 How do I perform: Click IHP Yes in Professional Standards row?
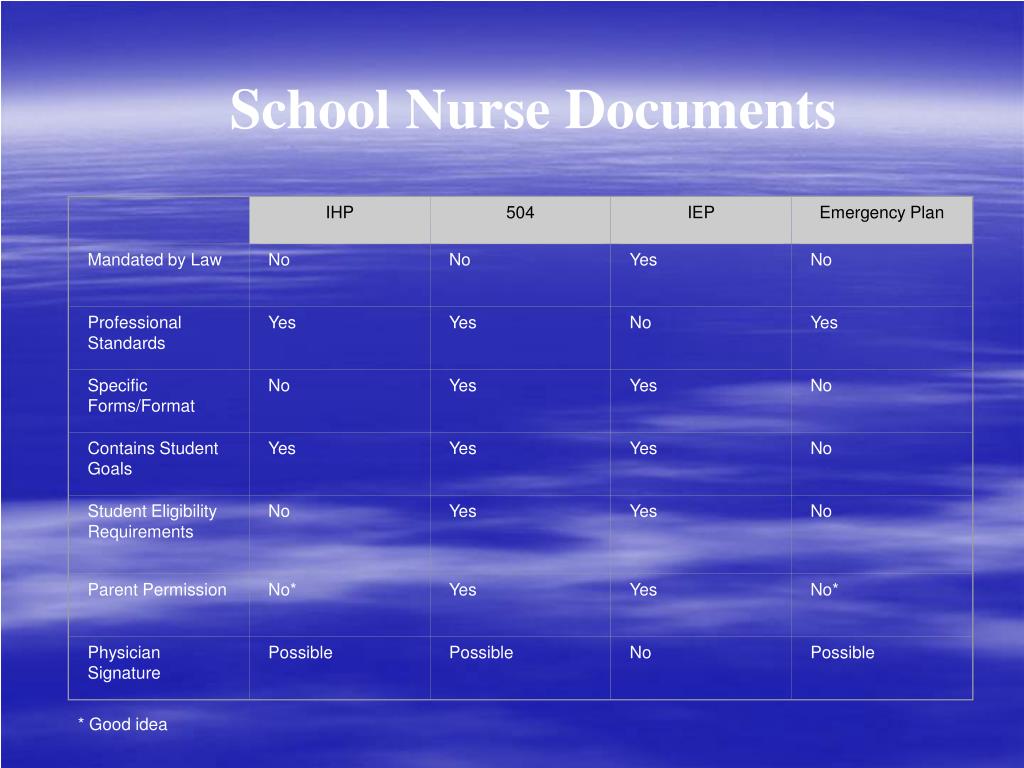tap(282, 323)
